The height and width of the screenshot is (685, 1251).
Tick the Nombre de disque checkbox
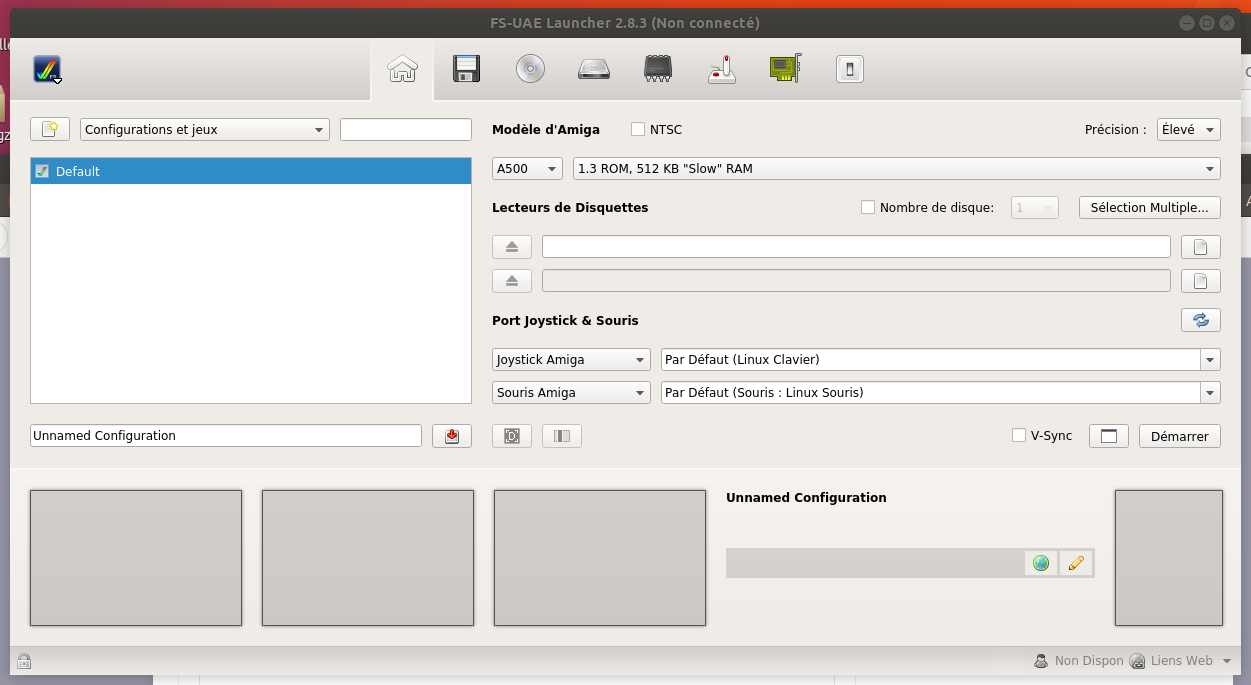click(x=868, y=207)
